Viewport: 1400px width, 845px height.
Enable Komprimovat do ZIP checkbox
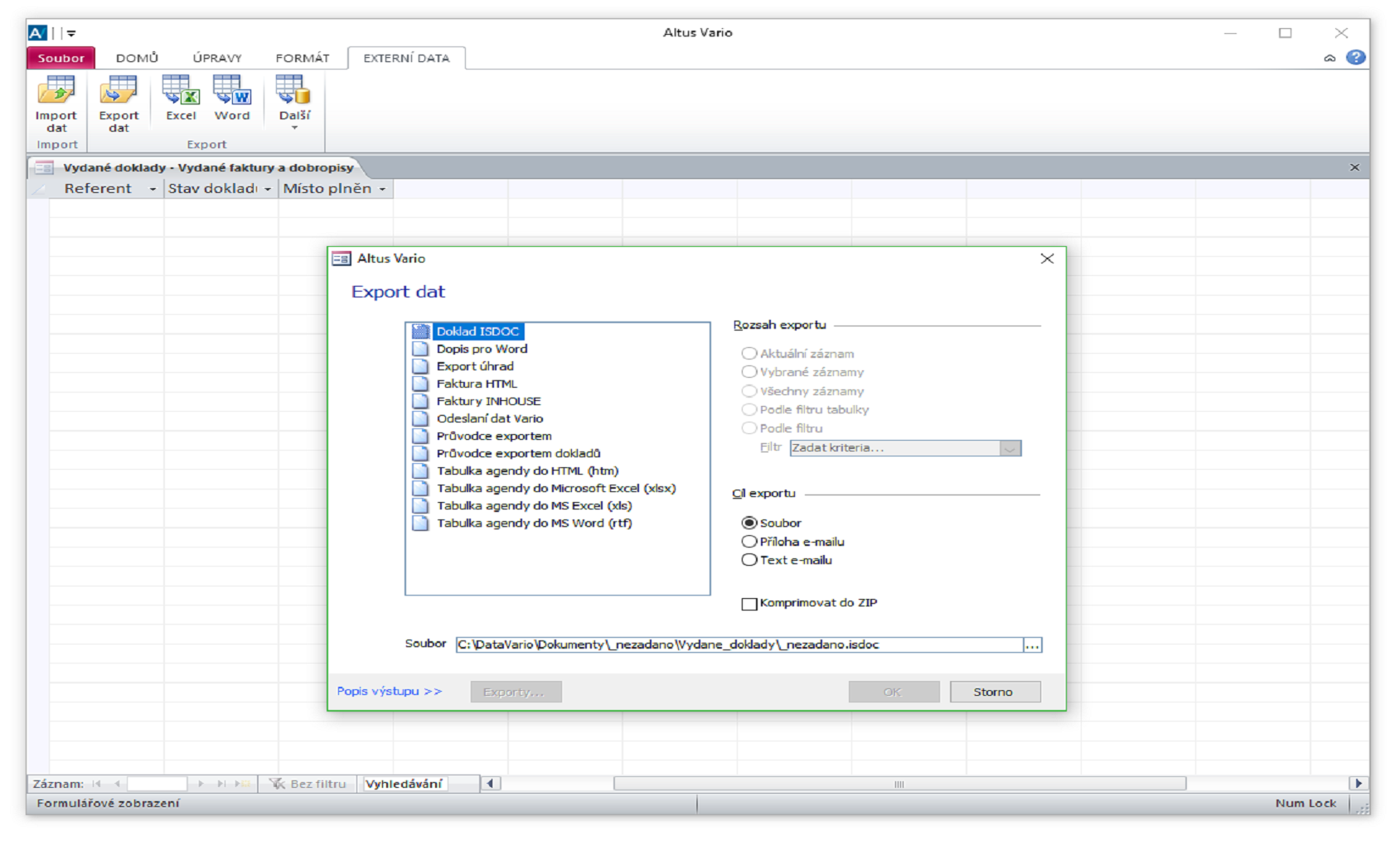click(x=749, y=604)
